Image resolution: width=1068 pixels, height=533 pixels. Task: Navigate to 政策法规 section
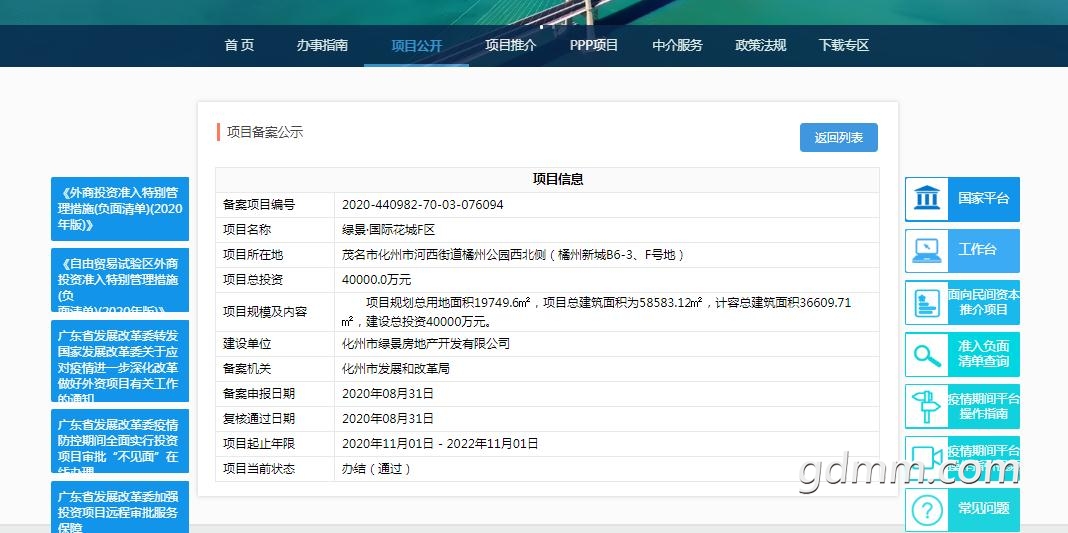tap(760, 45)
